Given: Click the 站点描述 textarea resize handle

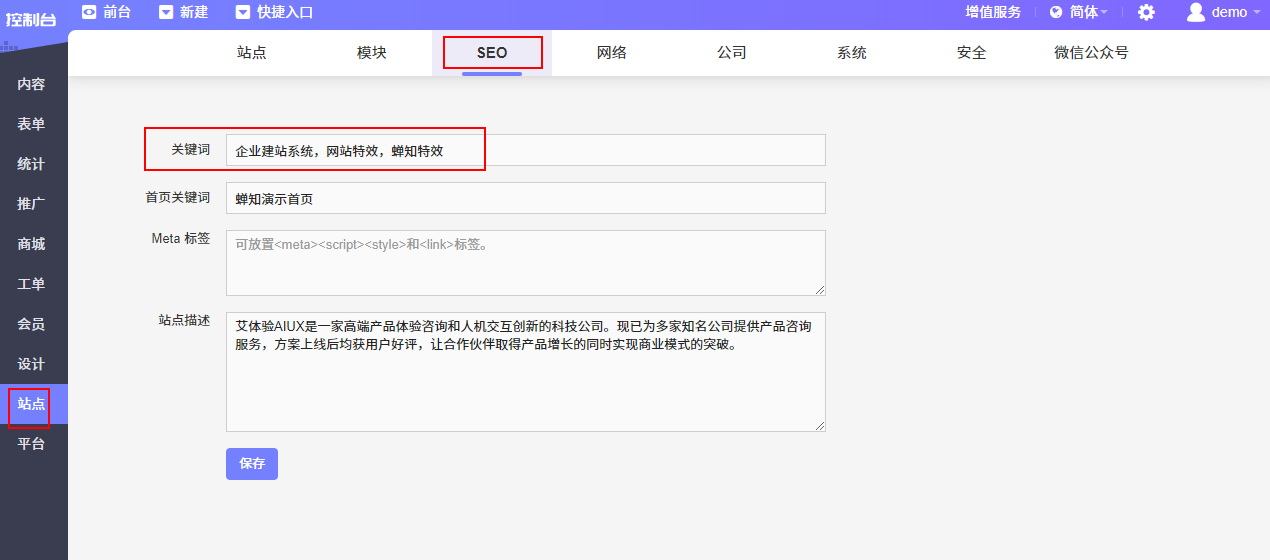Looking at the screenshot, I should pyautogui.click(x=820, y=426).
